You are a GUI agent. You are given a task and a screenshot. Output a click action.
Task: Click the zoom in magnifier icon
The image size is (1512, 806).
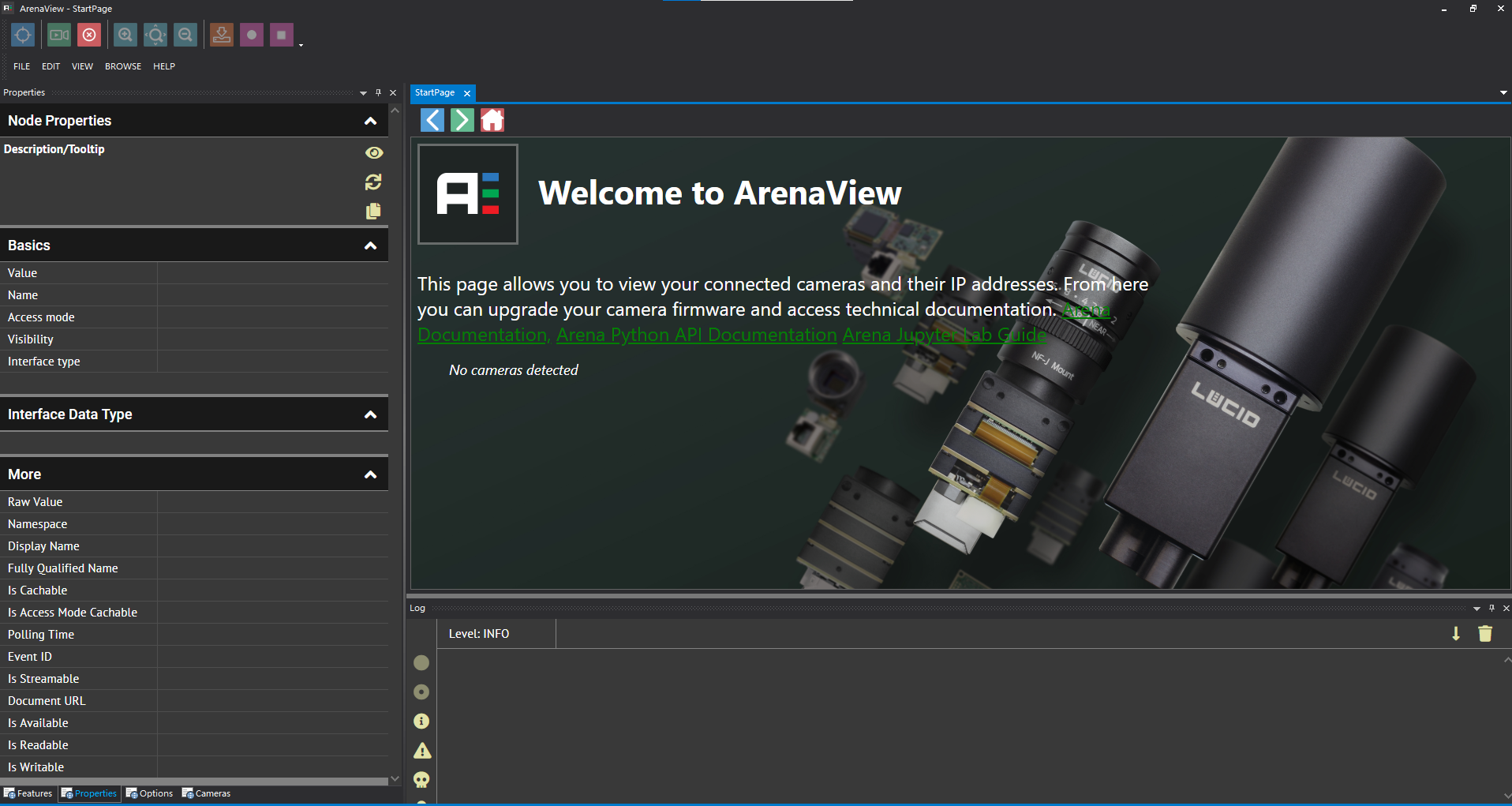click(125, 35)
